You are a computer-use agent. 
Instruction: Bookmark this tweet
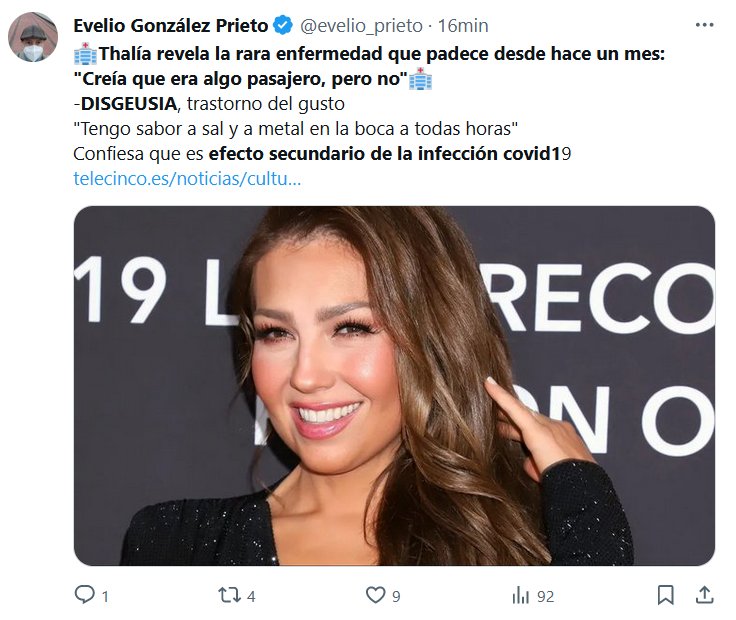pyautogui.click(x=665, y=595)
